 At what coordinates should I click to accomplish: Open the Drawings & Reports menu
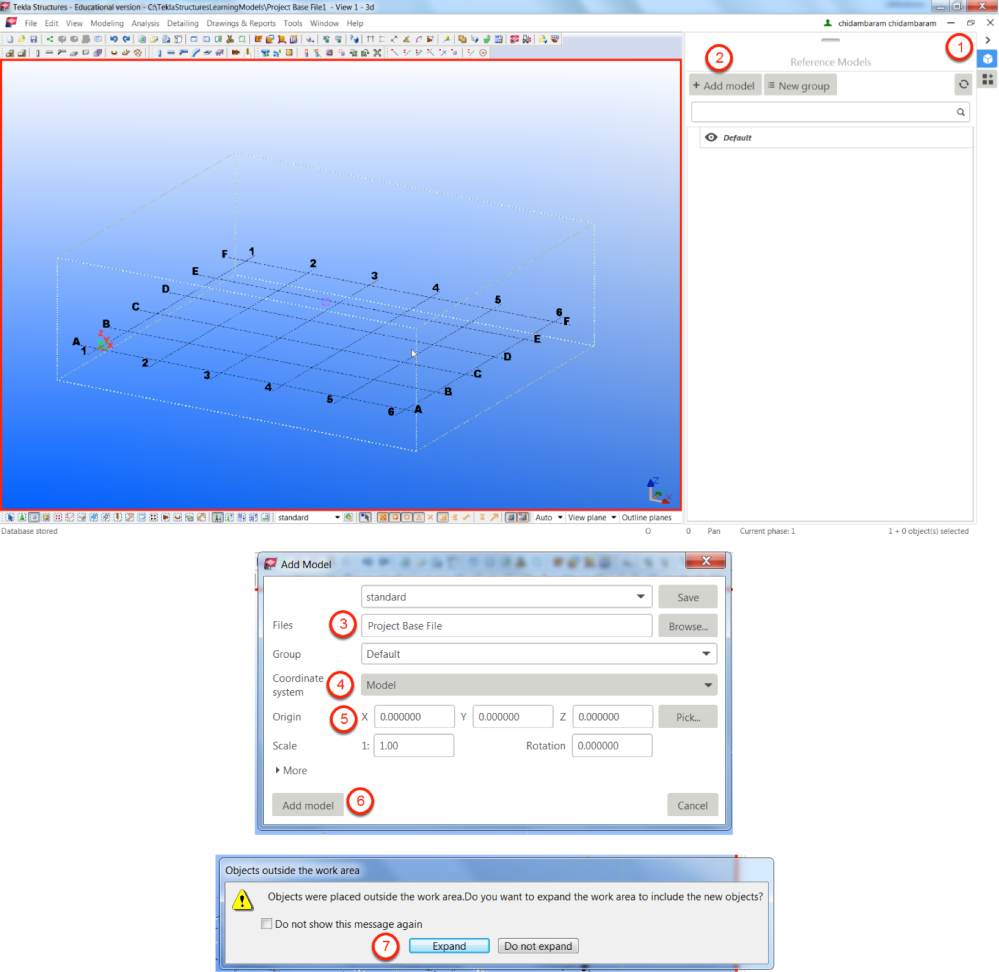tap(241, 23)
